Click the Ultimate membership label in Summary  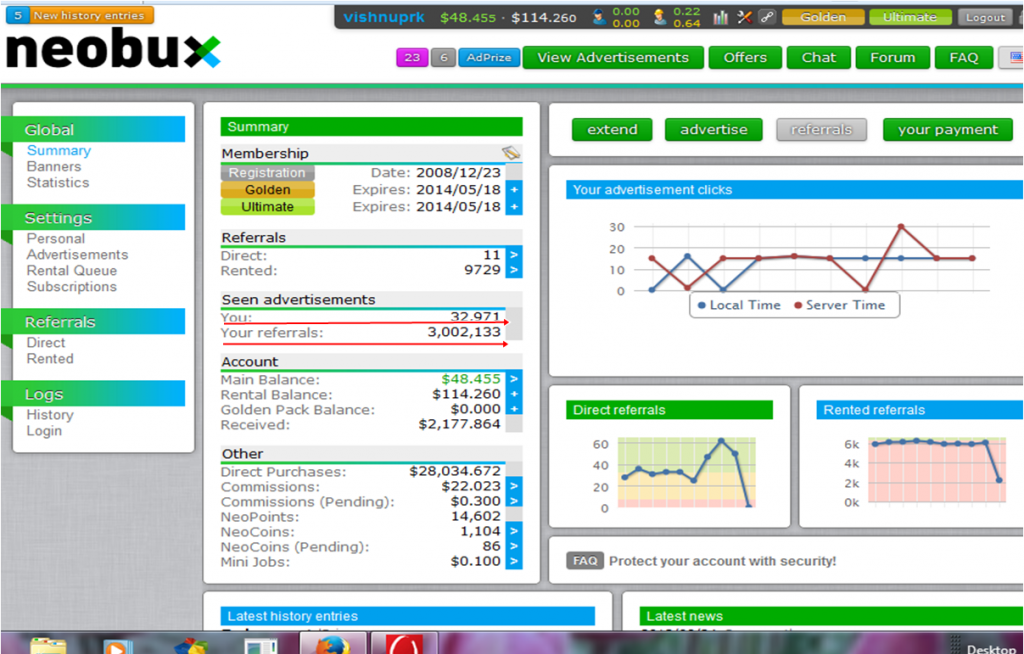pyautogui.click(x=268, y=206)
